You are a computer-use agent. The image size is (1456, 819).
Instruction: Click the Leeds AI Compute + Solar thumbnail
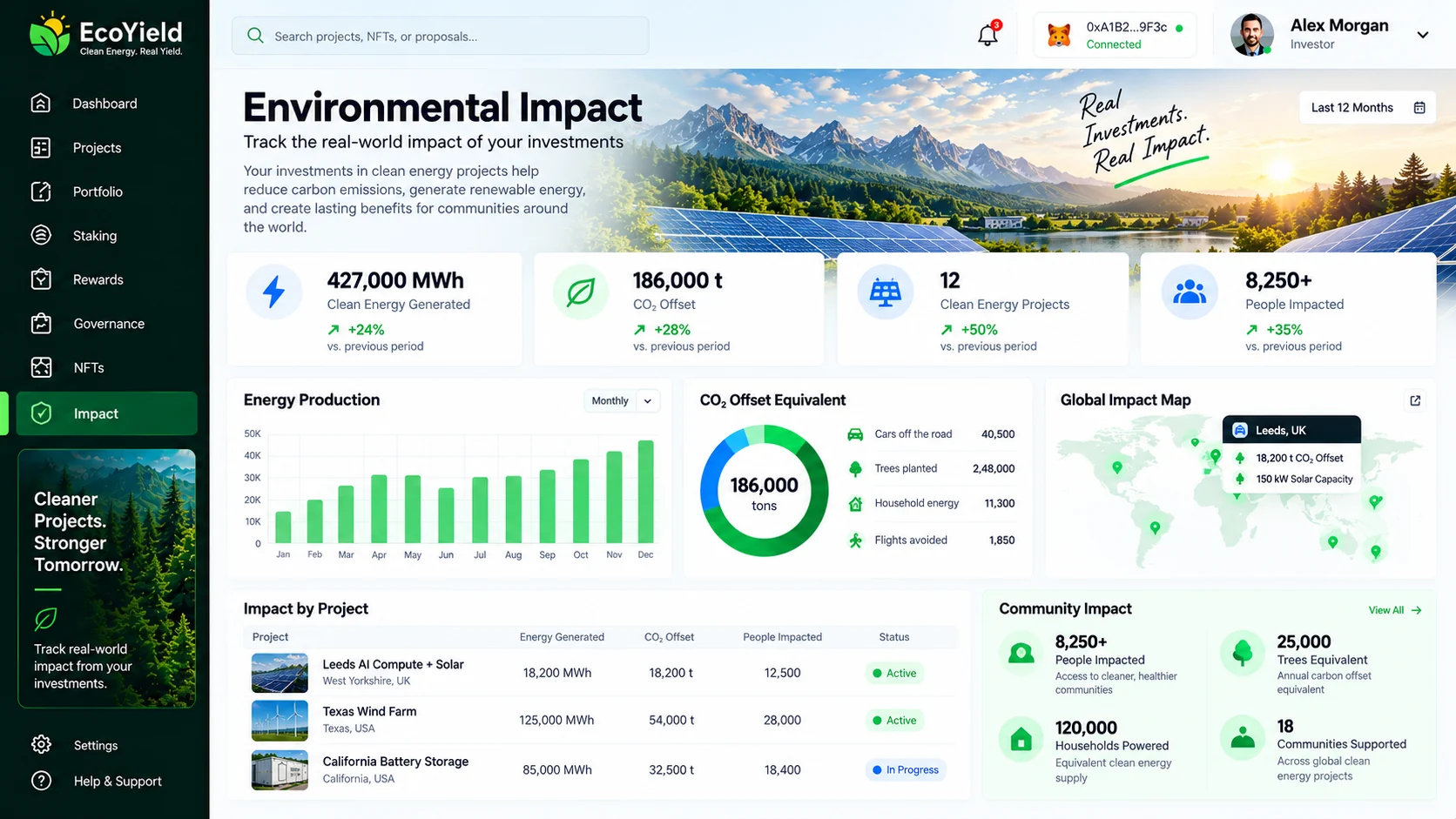coord(280,673)
